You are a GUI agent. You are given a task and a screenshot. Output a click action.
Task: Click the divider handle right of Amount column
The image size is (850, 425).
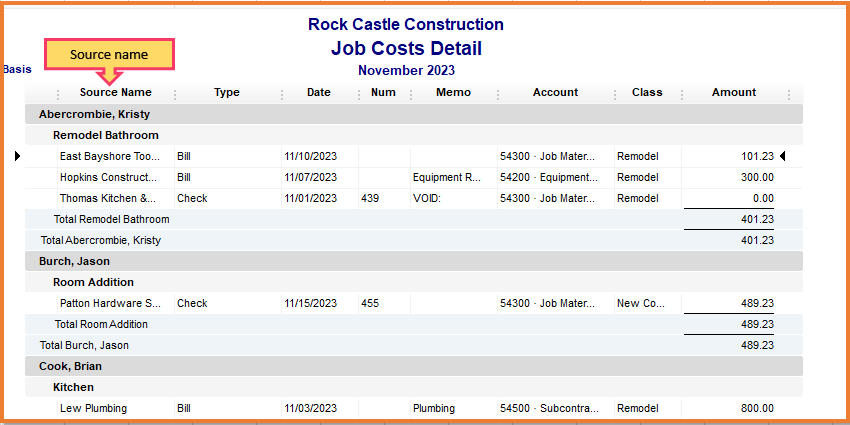tap(789, 93)
